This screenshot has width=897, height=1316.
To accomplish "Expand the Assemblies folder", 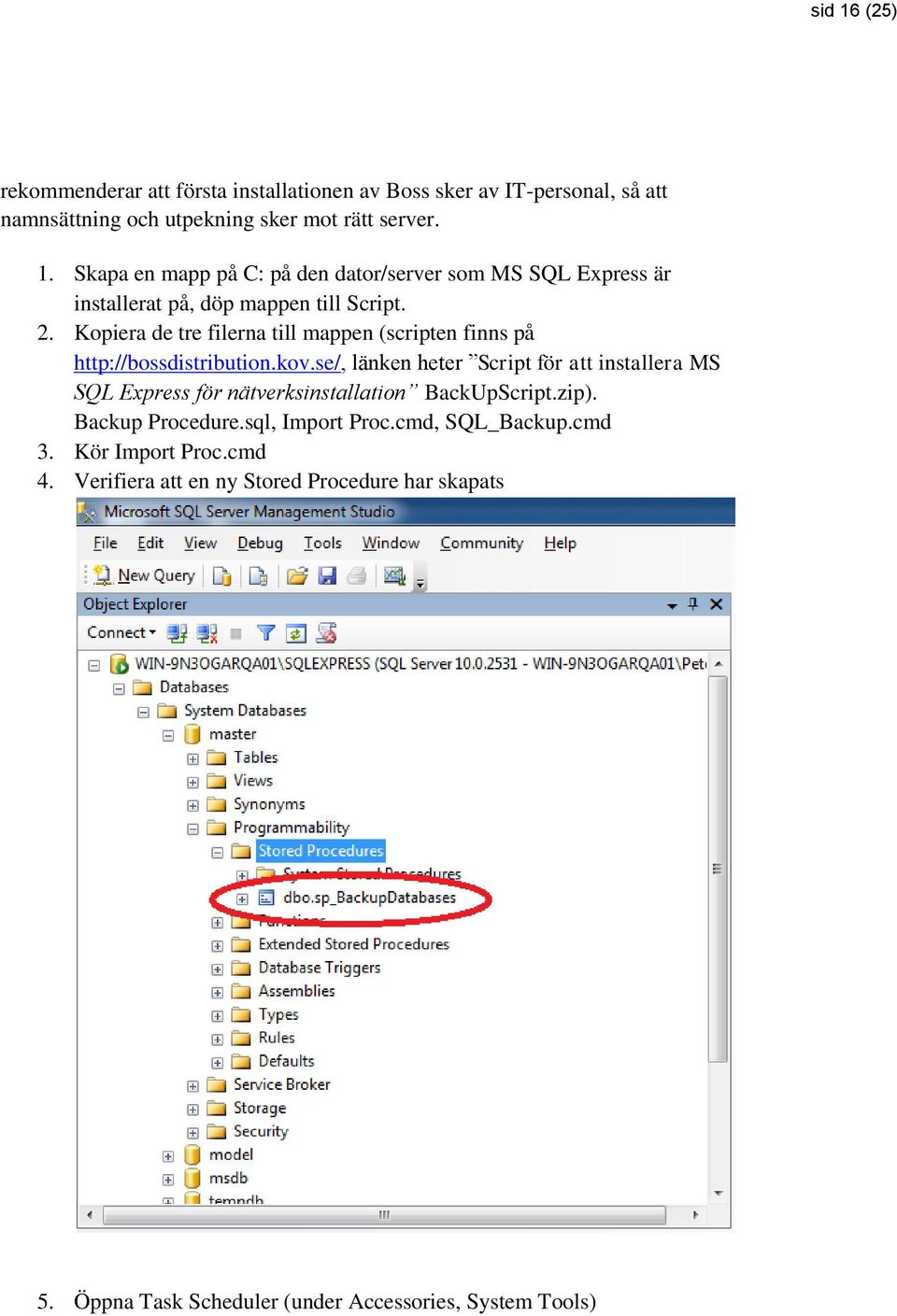I will point(217,992).
